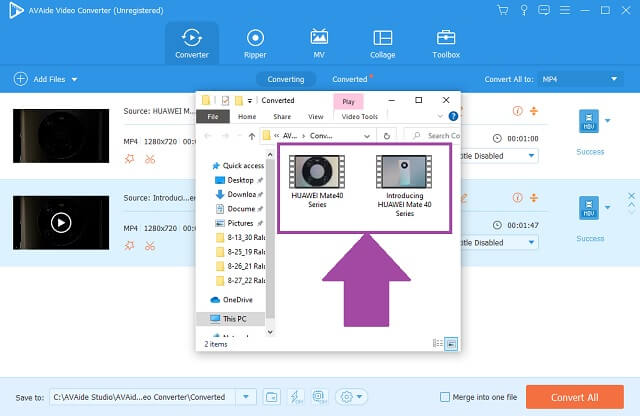
Task: Open Home tab in Explorer window
Action: [x=247, y=117]
